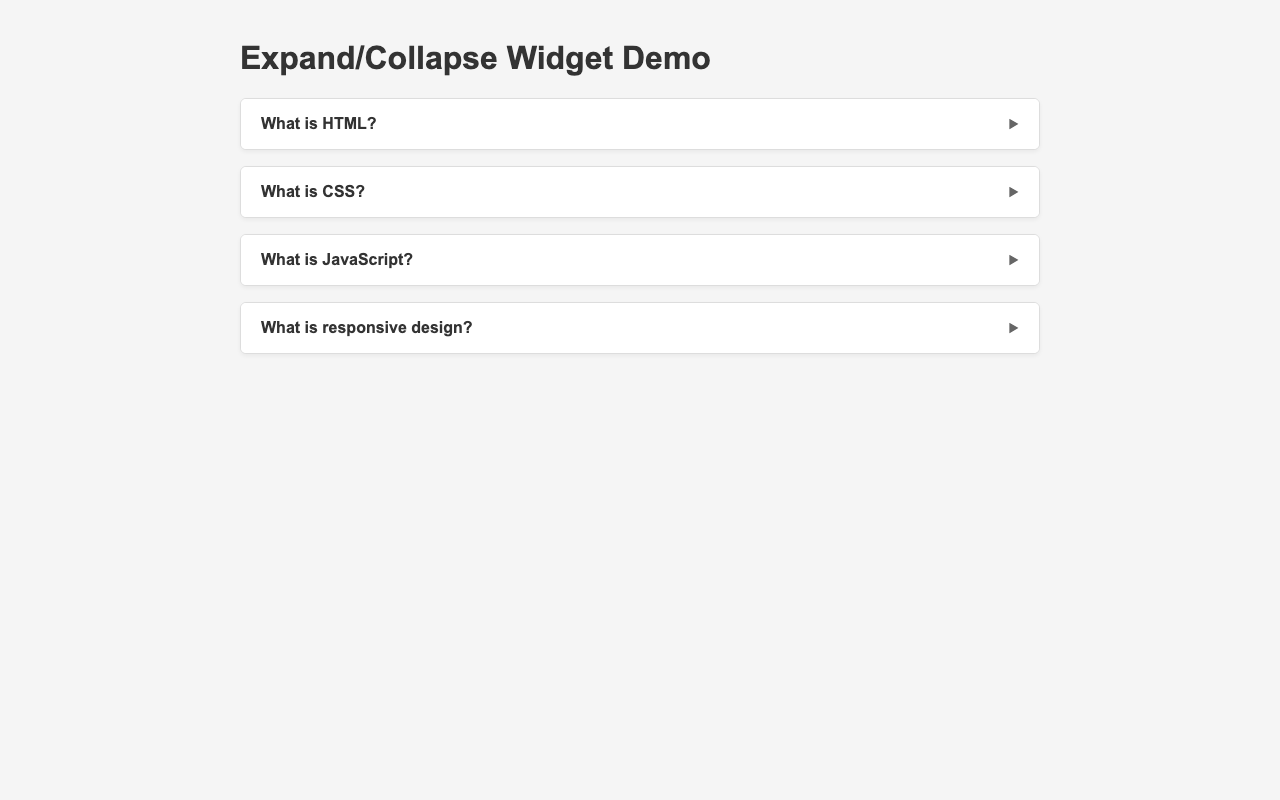
Task: Expand the 'What is HTML?' accordion item
Action: pyautogui.click(x=640, y=123)
